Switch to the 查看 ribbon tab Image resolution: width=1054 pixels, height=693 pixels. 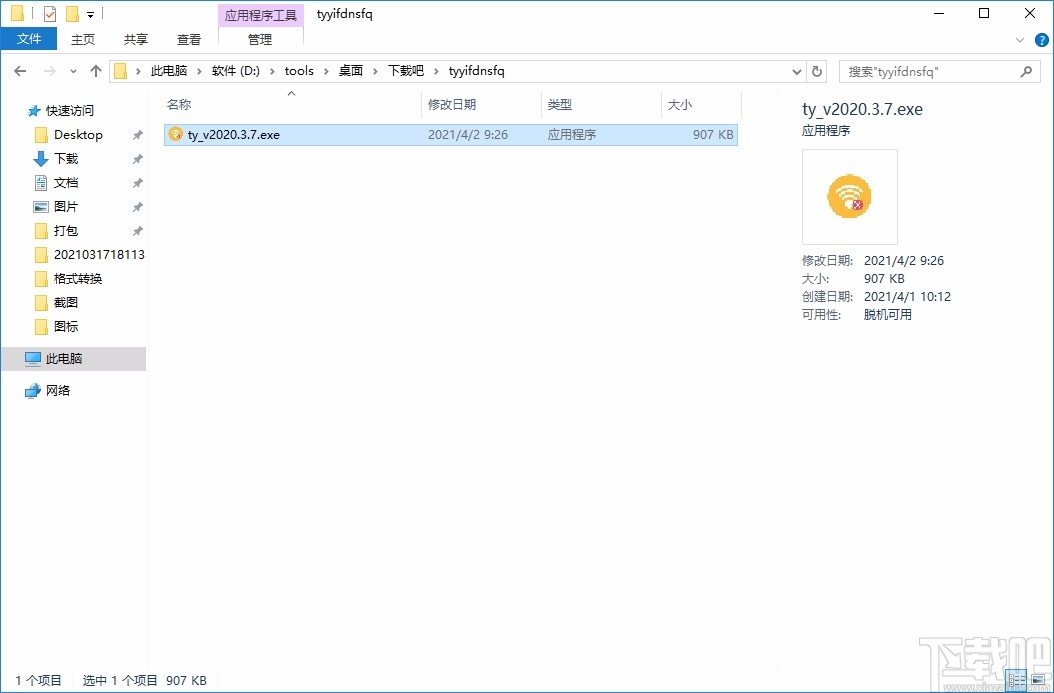tap(188, 39)
